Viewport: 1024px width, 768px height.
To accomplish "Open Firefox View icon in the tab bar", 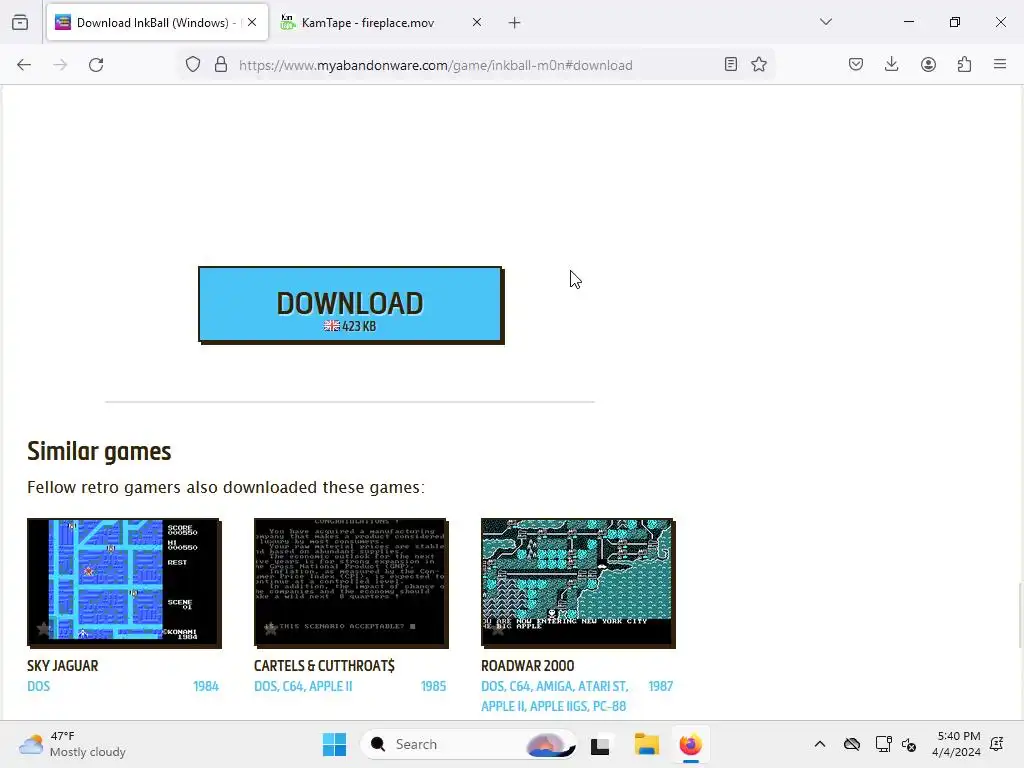I will coord(20,23).
